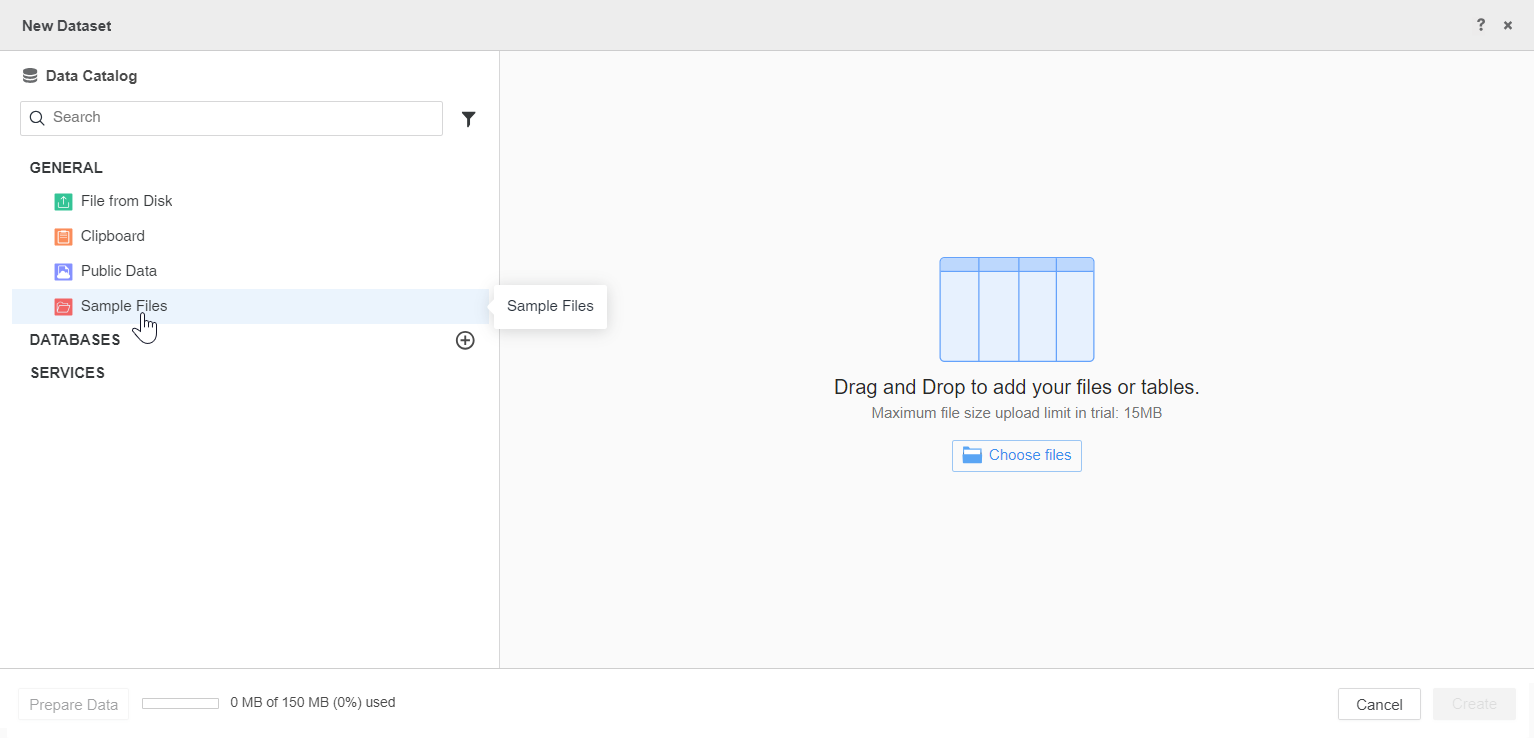Viewport: 1534px width, 738px height.
Task: Expand the DATABASES section
Action: [x=75, y=340]
